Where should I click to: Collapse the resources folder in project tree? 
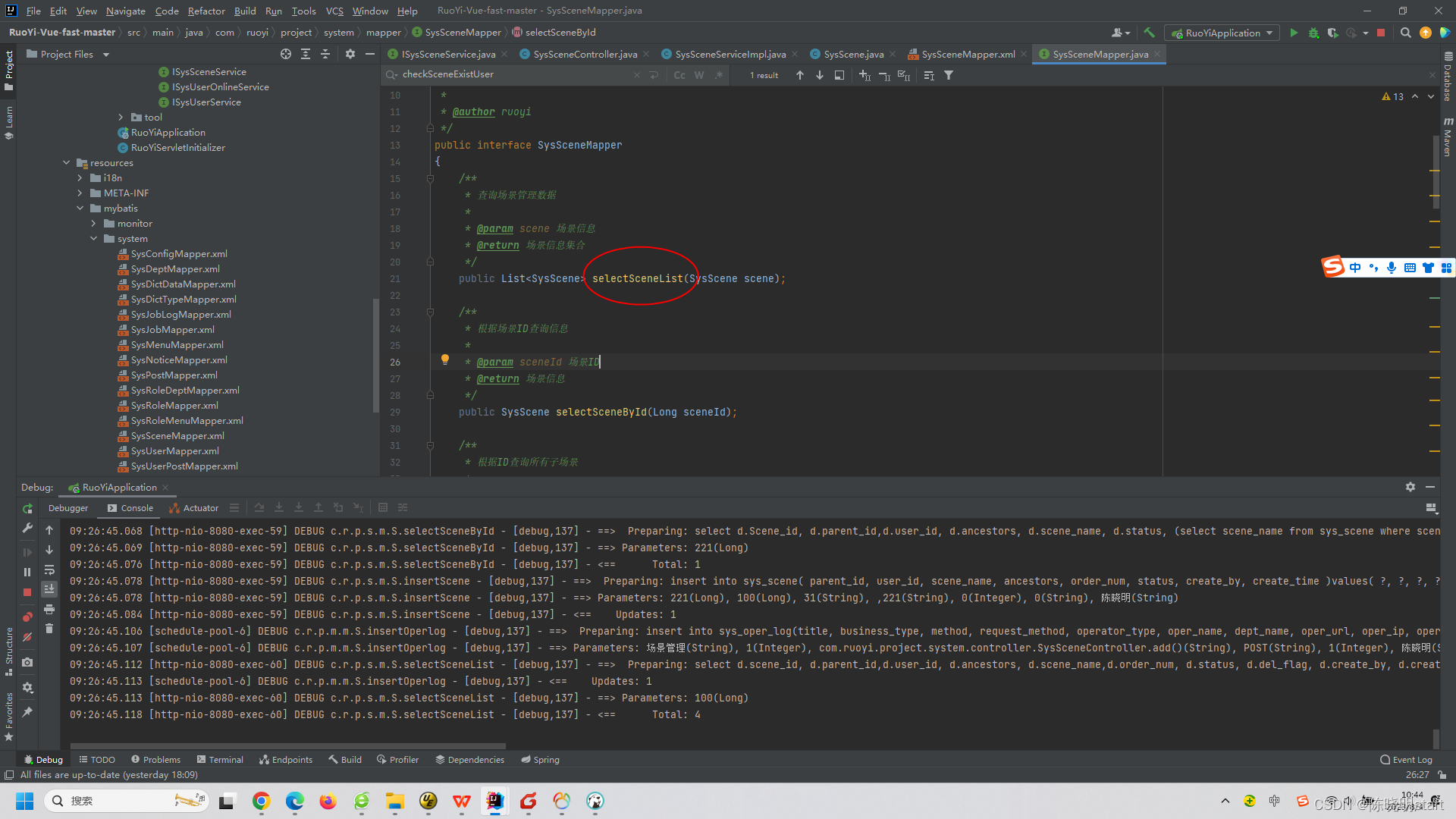(67, 163)
